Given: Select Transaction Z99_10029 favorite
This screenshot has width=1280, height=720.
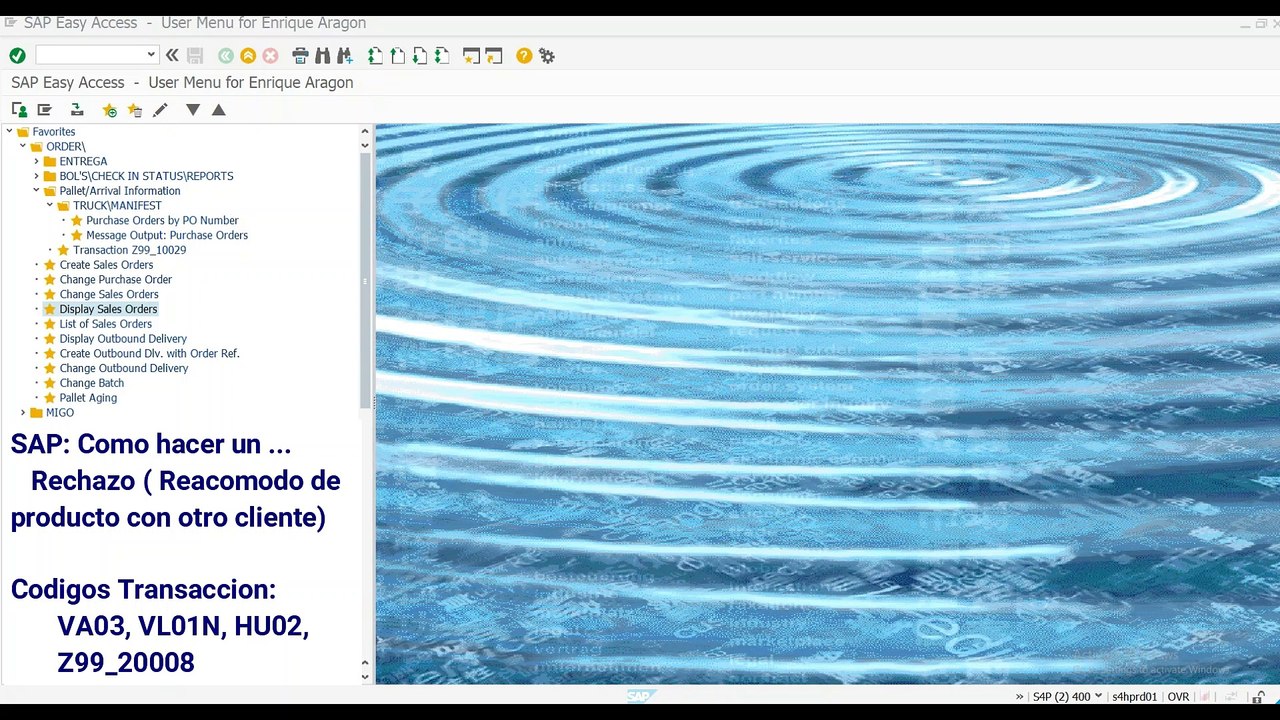Looking at the screenshot, I should click(129, 250).
